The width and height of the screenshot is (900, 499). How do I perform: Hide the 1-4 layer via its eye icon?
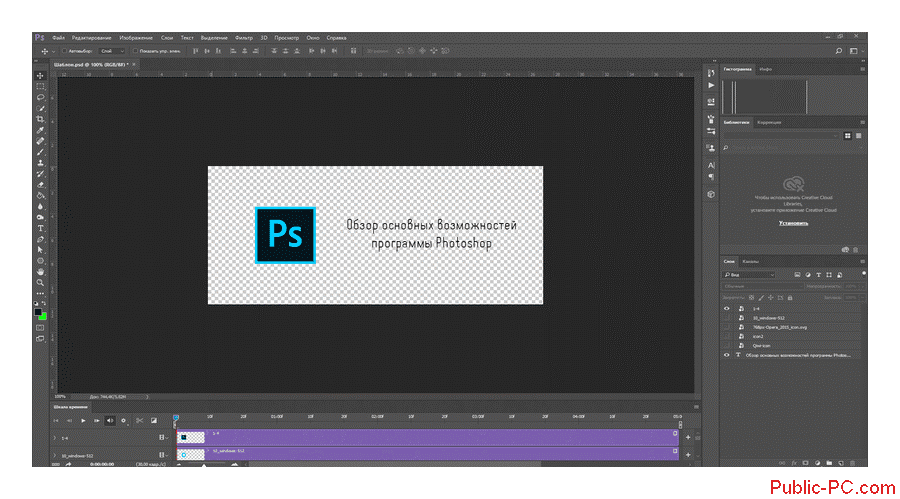[x=727, y=308]
